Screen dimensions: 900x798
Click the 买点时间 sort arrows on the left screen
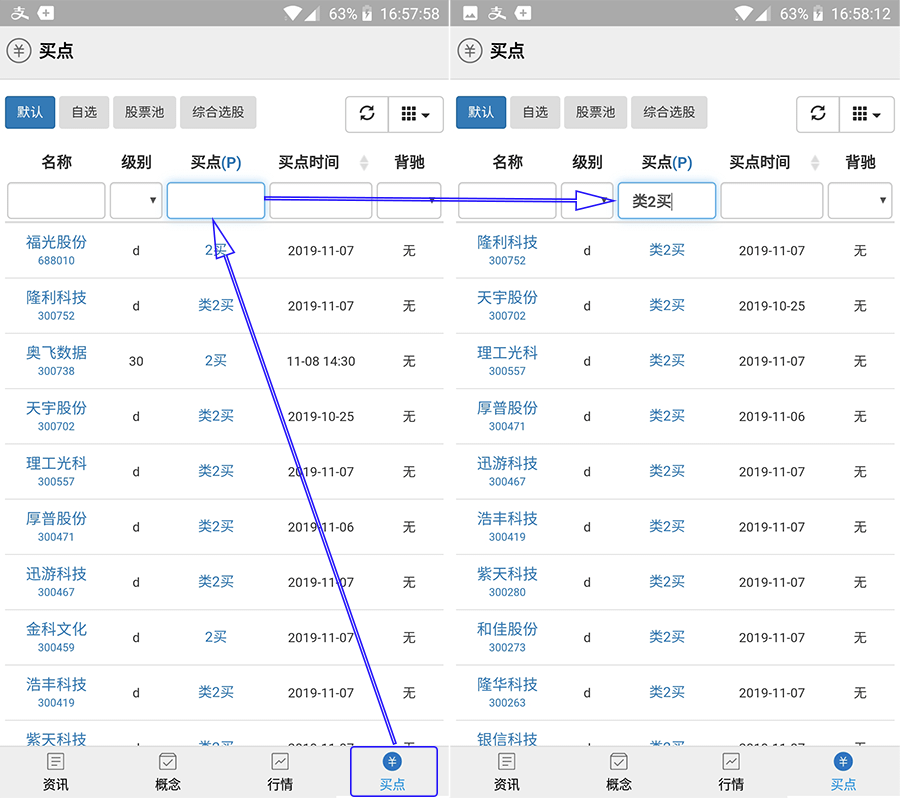[364, 163]
